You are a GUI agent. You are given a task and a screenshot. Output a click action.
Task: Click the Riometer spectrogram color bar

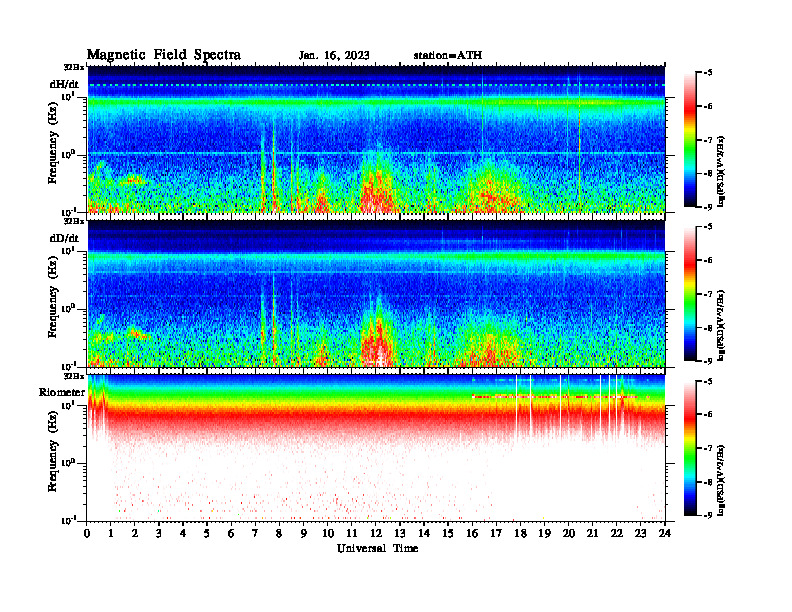click(690, 448)
